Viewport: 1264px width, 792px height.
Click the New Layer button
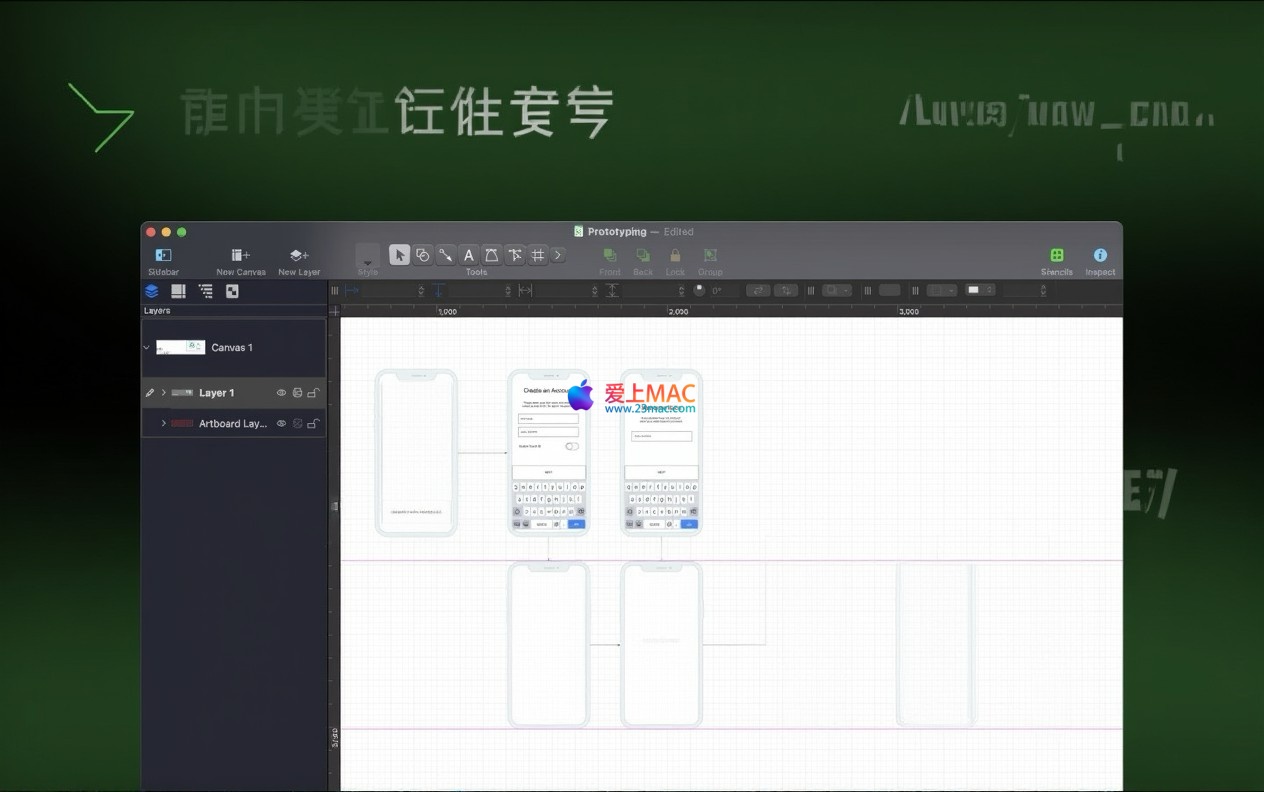click(299, 256)
